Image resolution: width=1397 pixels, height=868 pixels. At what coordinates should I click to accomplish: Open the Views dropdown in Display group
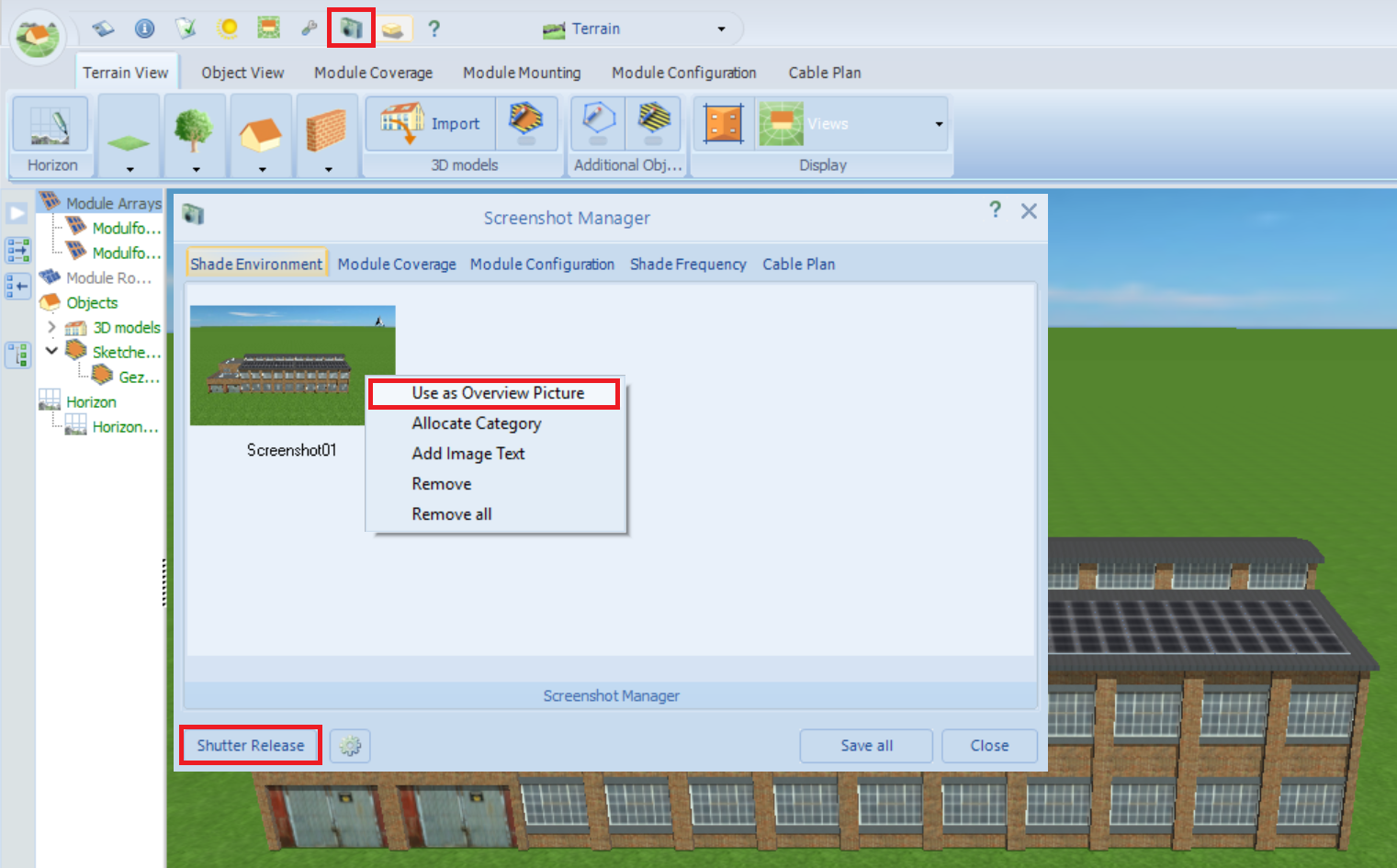coord(938,124)
